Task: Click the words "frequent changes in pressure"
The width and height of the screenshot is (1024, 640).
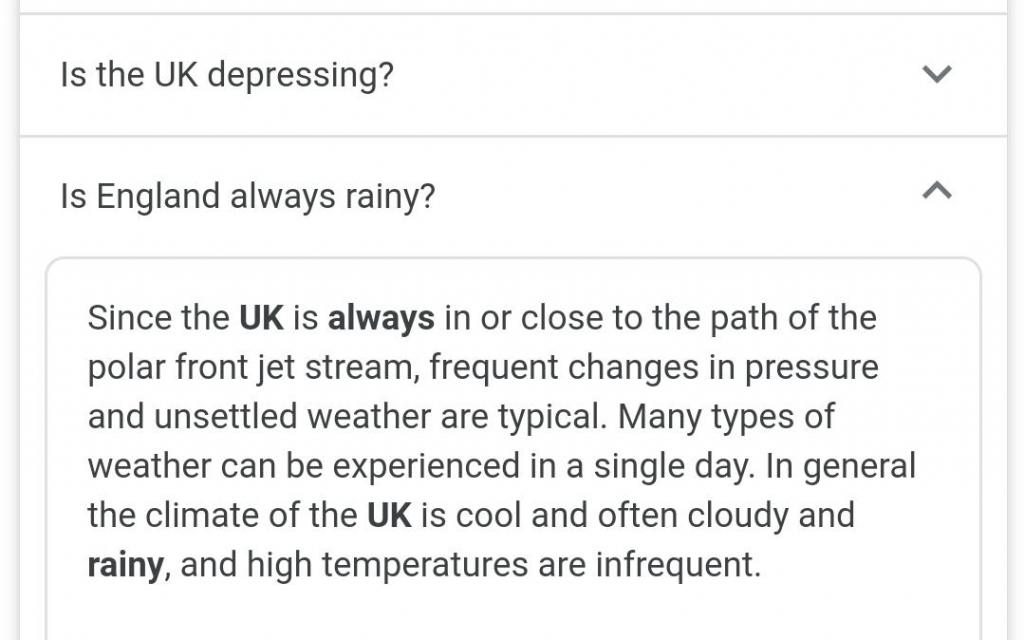Action: (653, 367)
